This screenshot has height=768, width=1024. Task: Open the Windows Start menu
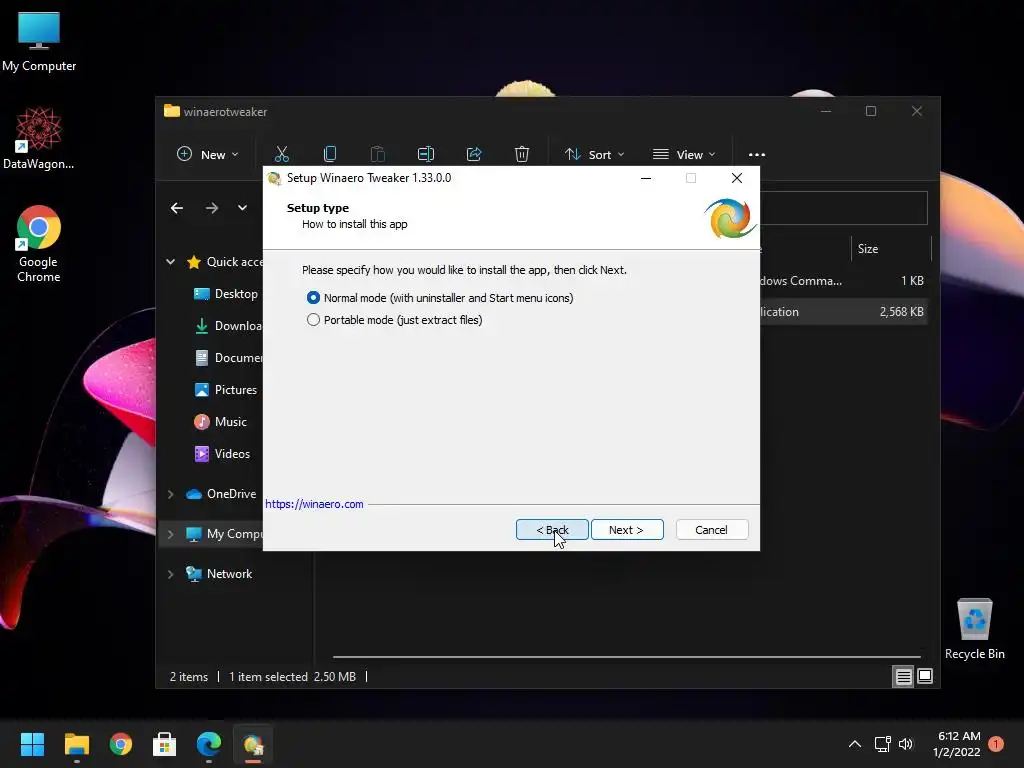(32, 744)
